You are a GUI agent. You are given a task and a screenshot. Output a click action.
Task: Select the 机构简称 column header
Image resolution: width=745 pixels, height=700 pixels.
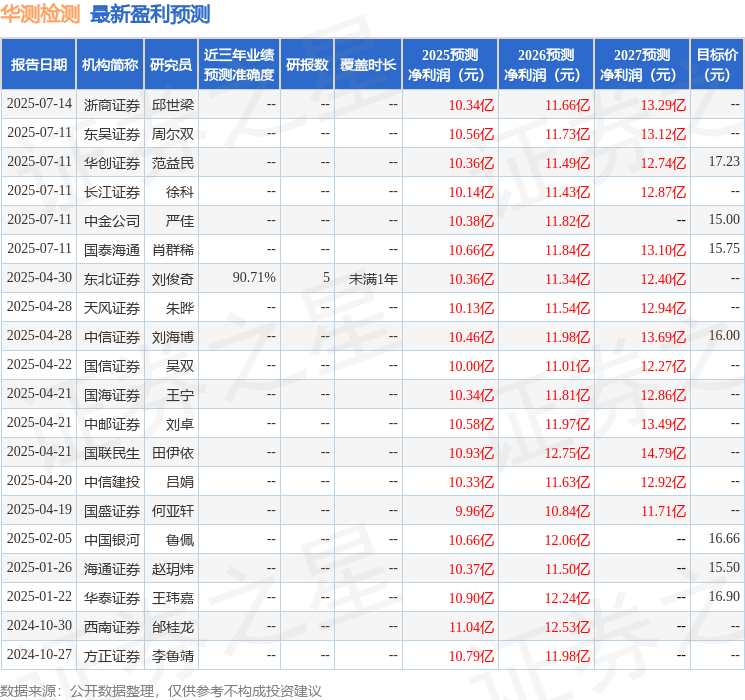click(x=110, y=65)
